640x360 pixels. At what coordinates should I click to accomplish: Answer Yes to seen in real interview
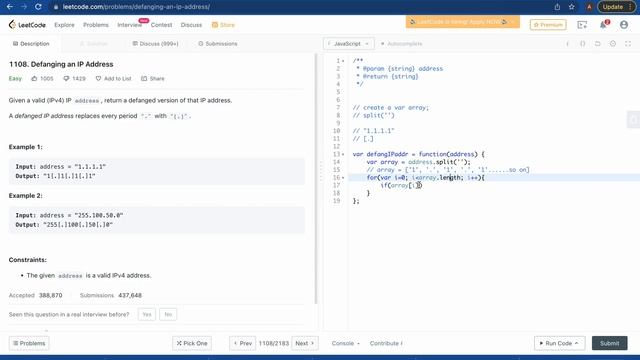tap(147, 314)
